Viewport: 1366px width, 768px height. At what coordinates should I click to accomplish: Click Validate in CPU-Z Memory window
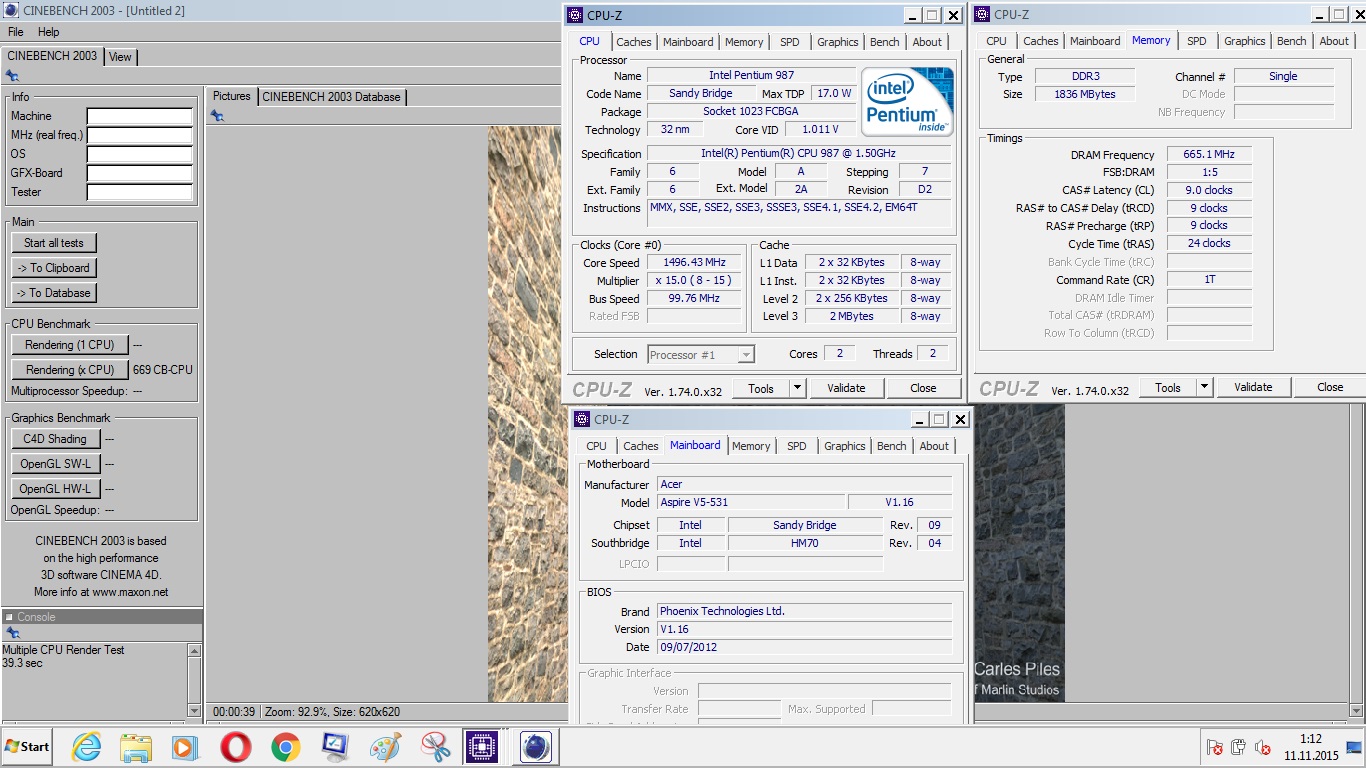[1253, 387]
